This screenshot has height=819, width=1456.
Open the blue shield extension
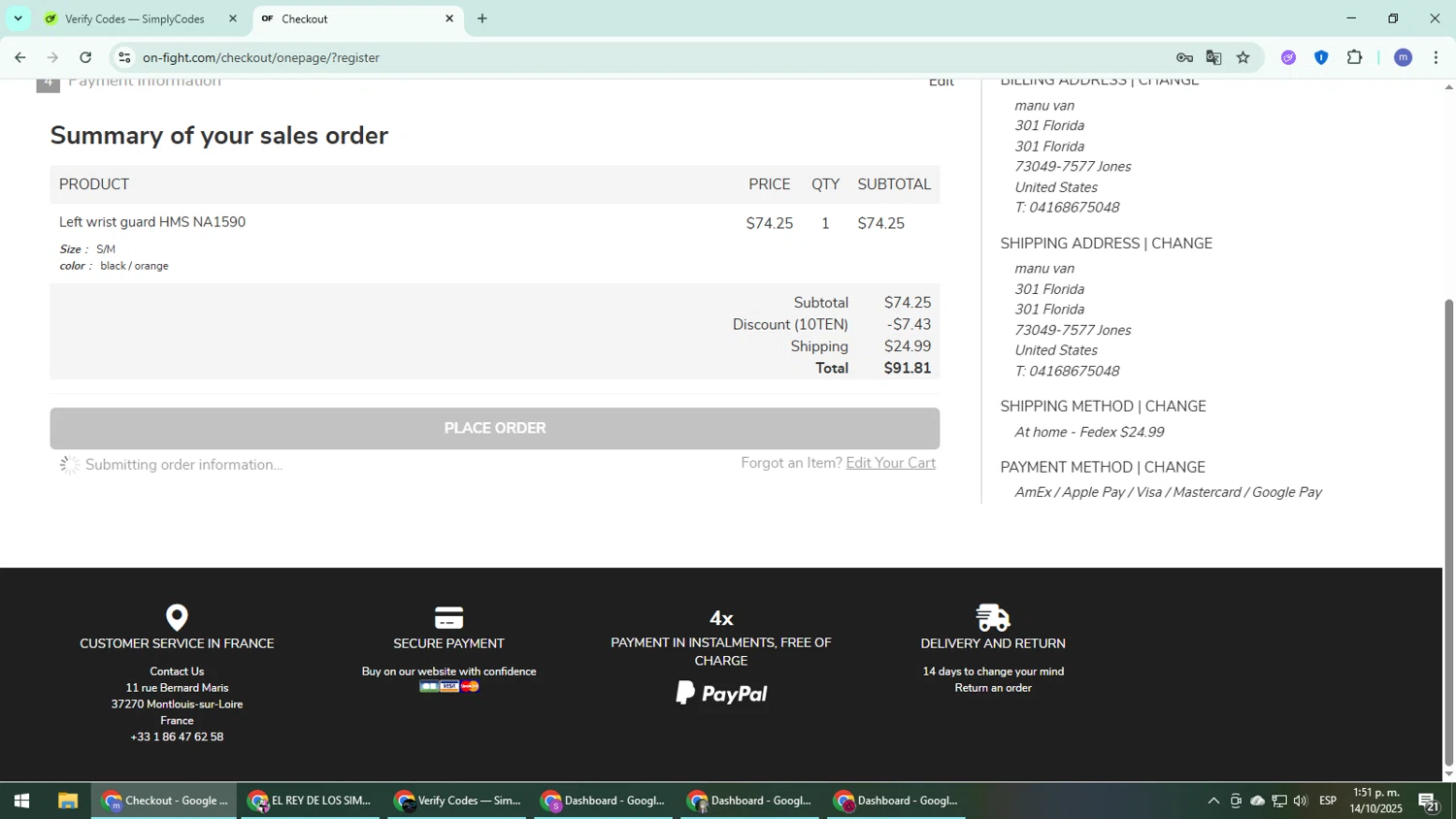click(x=1321, y=57)
